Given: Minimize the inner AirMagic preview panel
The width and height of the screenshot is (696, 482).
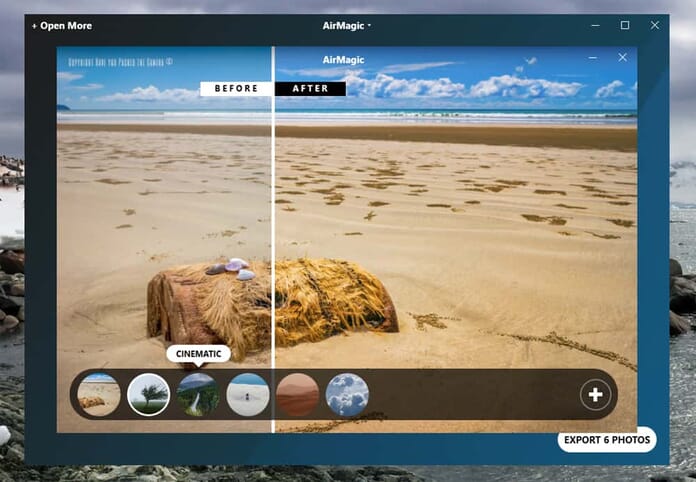Looking at the screenshot, I should 593,58.
